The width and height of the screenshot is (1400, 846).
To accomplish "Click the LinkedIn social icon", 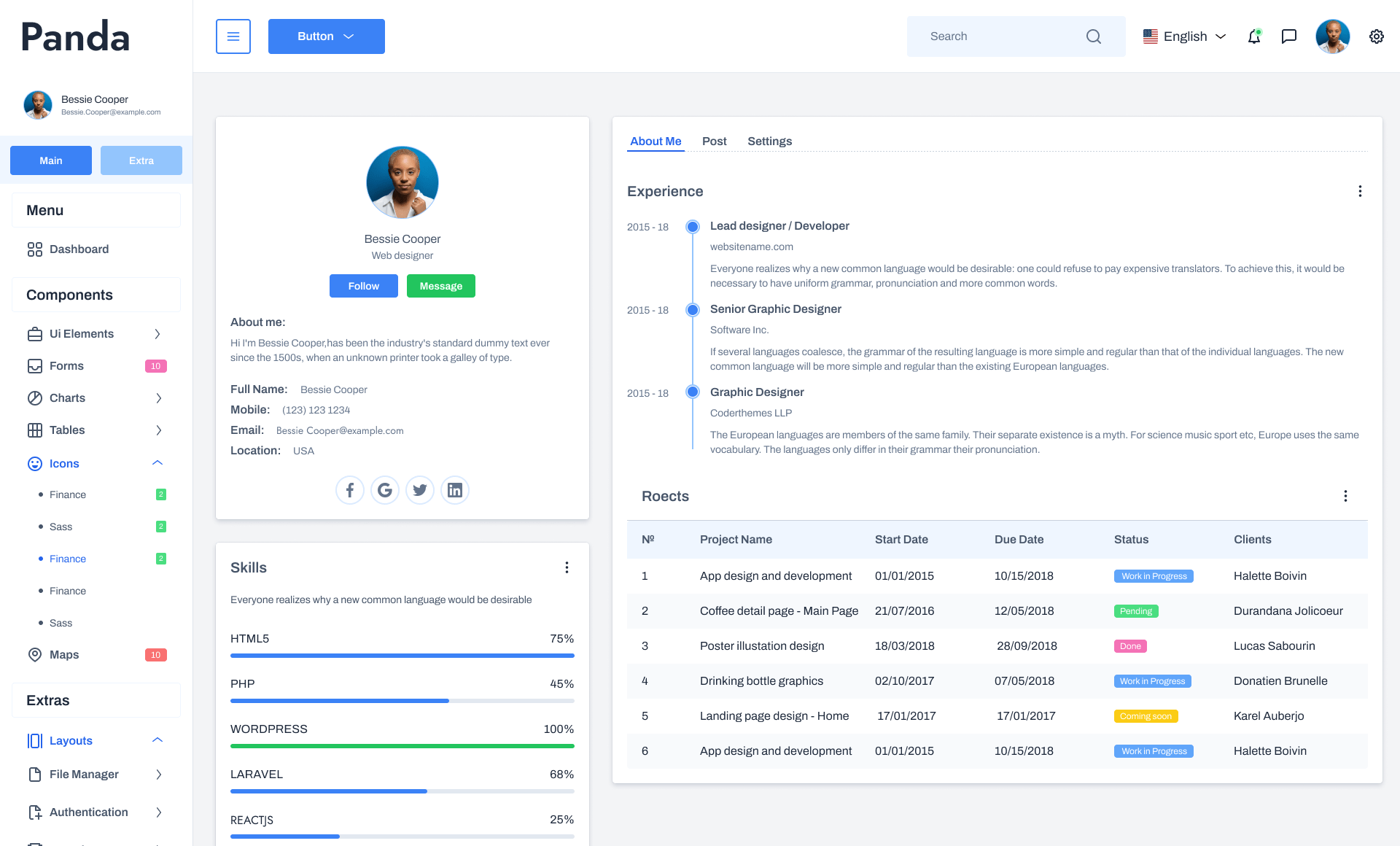I will [x=455, y=490].
